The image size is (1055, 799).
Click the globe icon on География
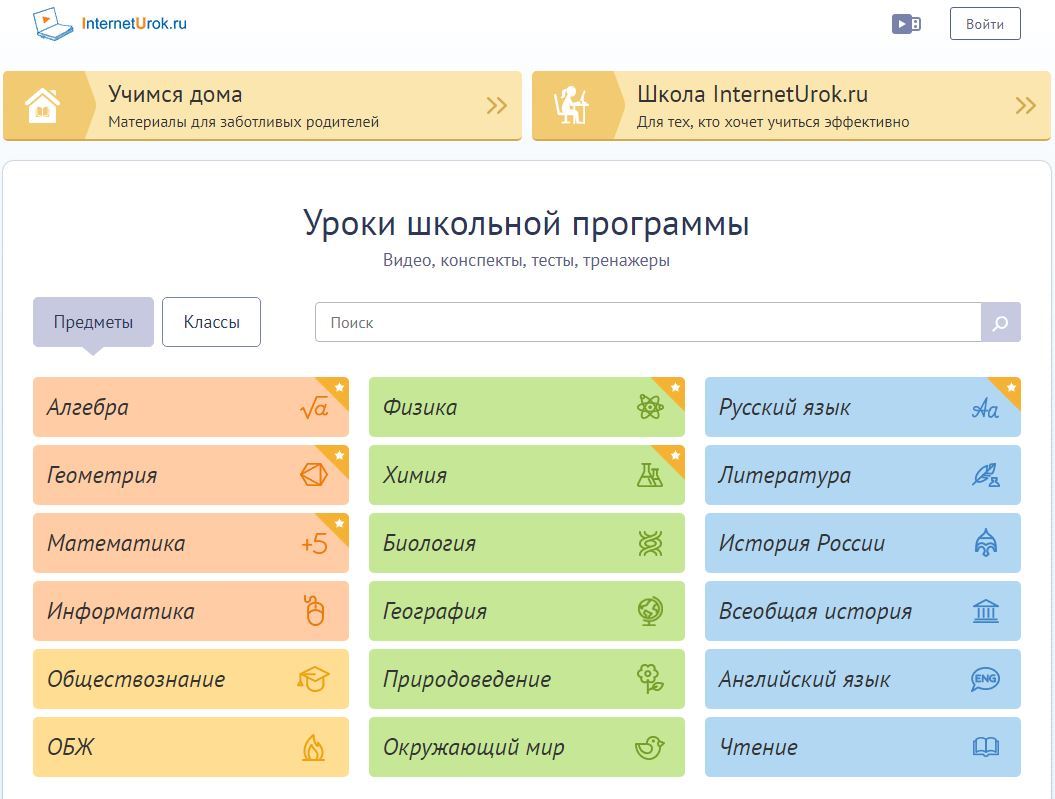pos(650,612)
